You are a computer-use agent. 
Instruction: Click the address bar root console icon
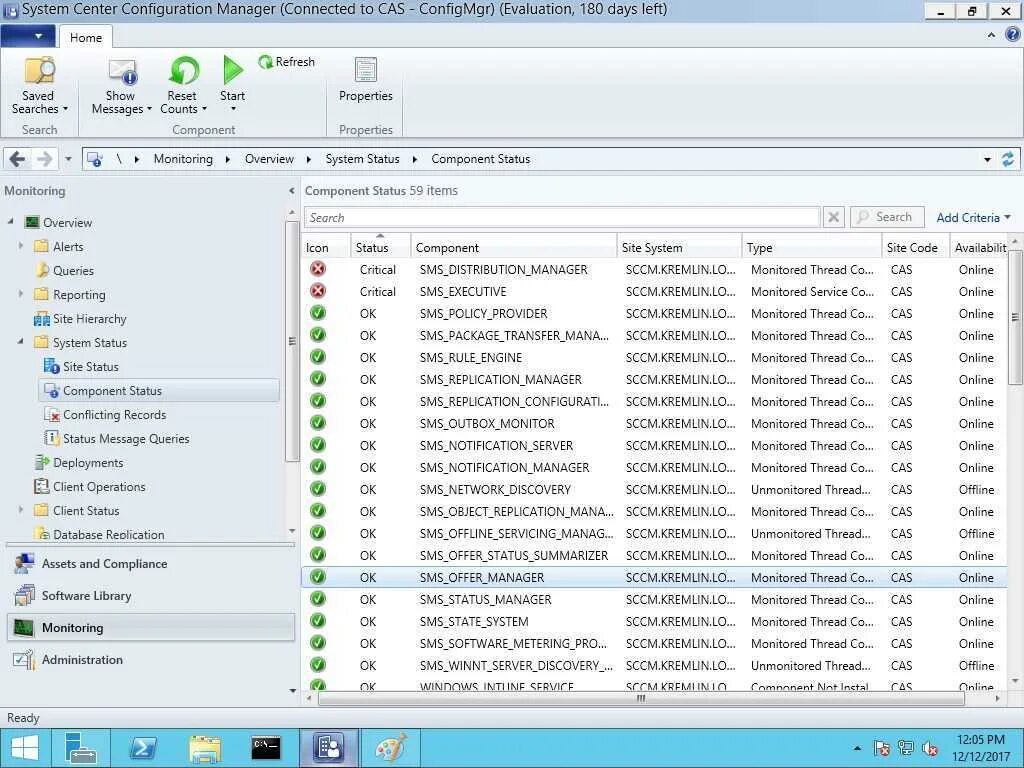(95, 159)
